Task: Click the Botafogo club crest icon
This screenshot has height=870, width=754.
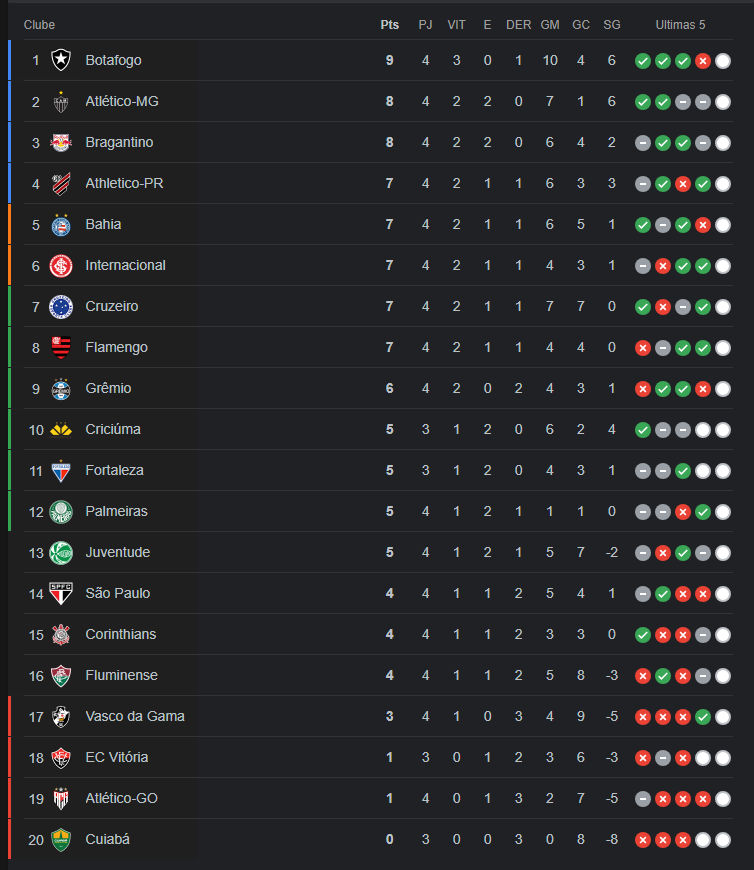Action: (61, 61)
